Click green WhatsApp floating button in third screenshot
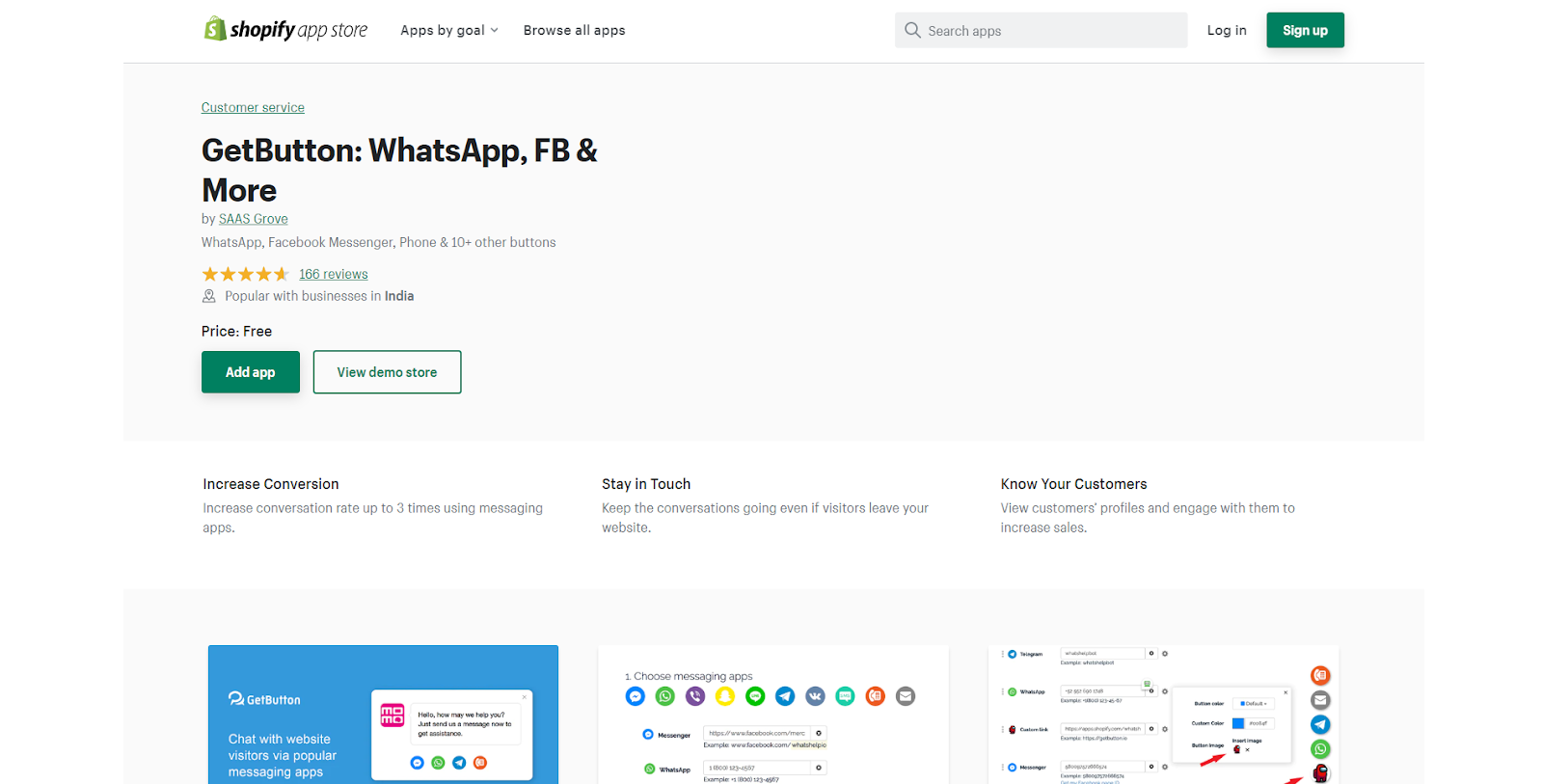The image size is (1543, 784). [x=1320, y=749]
